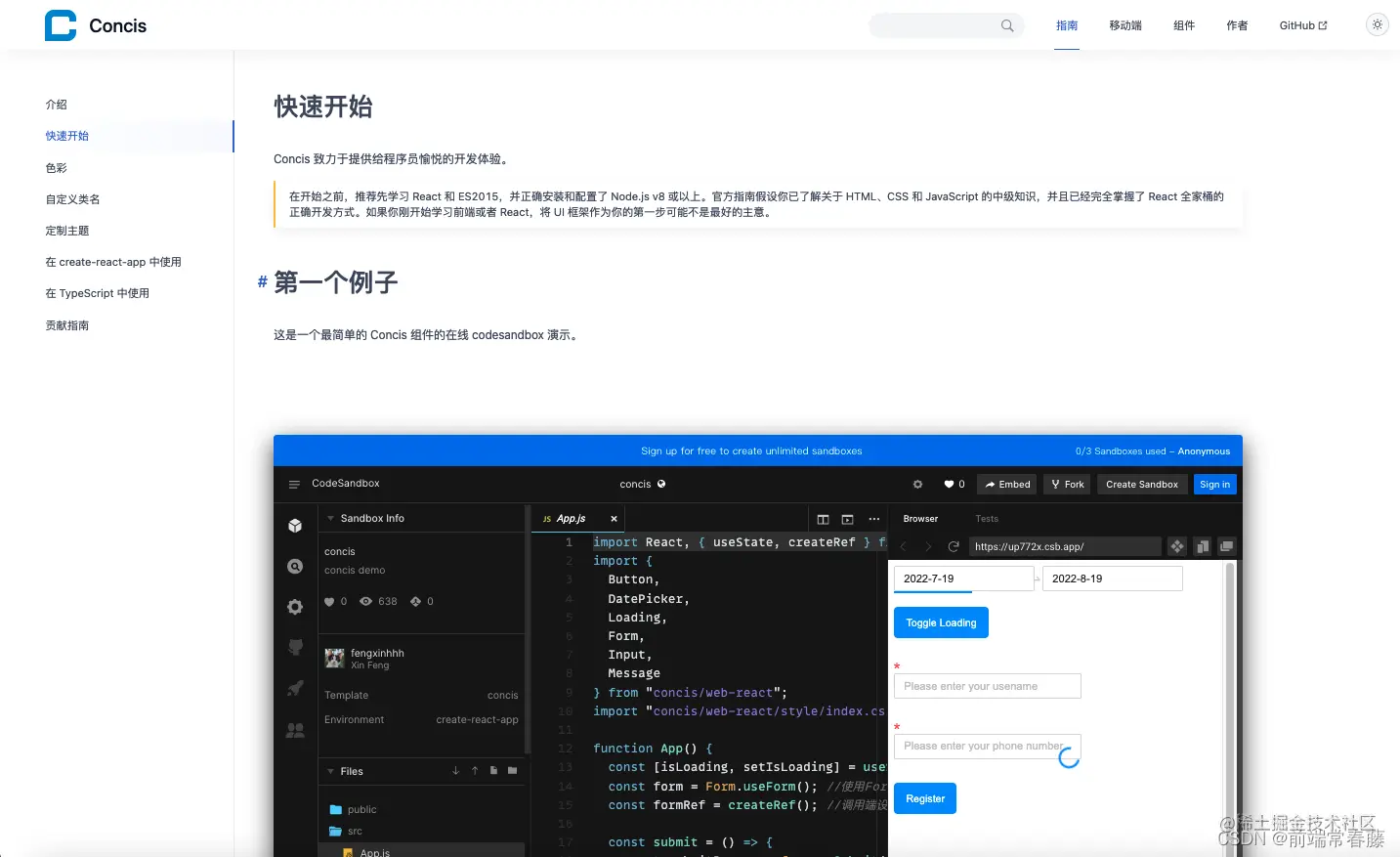Open the Search panel in the CodeSandbox sidebar
The width and height of the screenshot is (1400, 857).
[295, 566]
